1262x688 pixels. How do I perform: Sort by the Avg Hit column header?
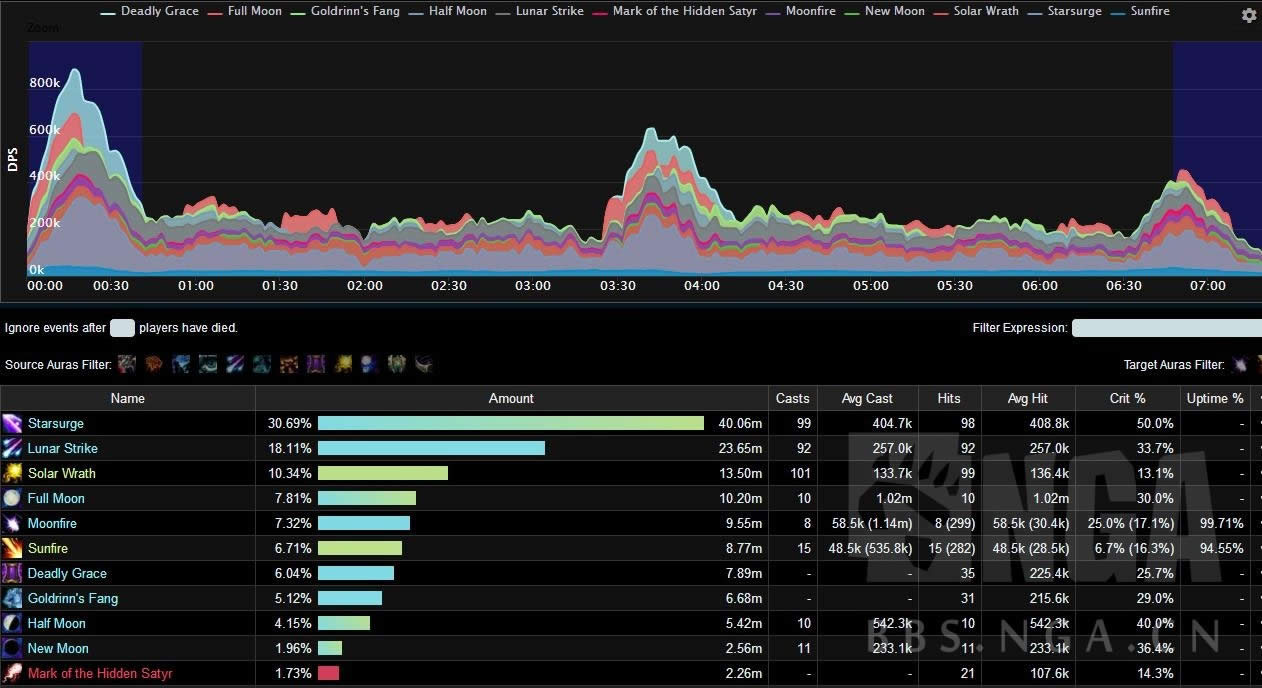1027,398
